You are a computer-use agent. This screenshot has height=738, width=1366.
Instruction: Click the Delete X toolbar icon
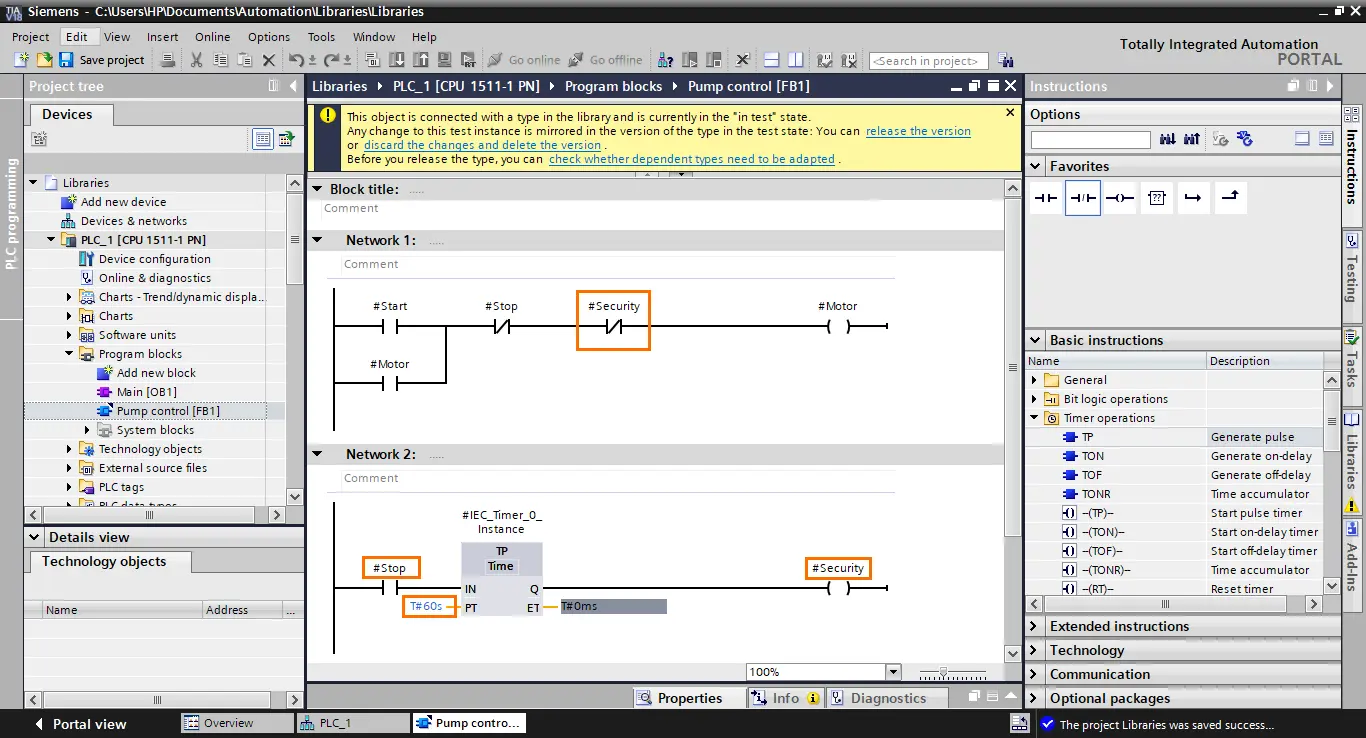pyautogui.click(x=268, y=60)
